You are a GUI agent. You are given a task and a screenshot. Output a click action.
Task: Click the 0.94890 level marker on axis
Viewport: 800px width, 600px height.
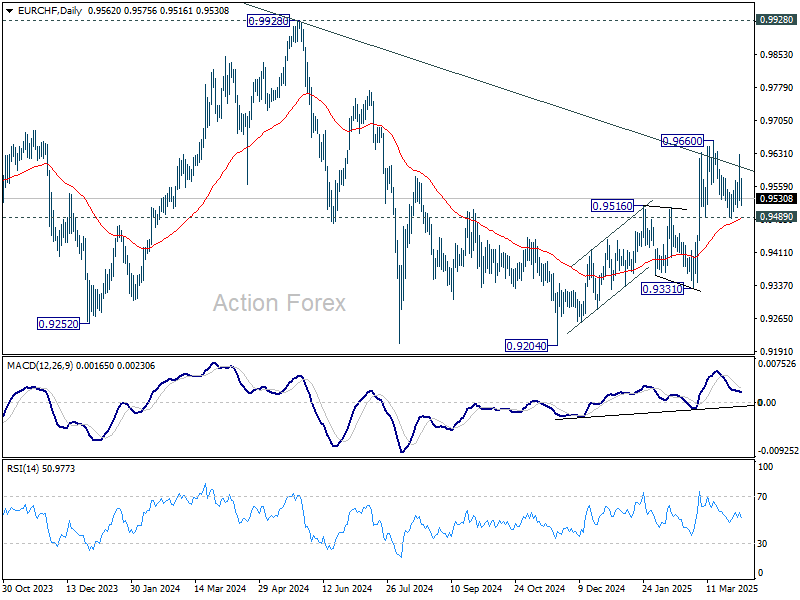(x=777, y=217)
